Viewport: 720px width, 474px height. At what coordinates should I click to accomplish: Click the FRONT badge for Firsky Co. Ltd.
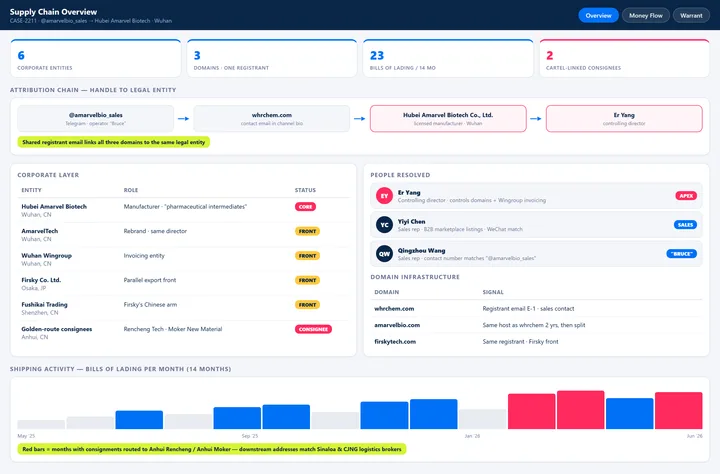[x=307, y=280]
